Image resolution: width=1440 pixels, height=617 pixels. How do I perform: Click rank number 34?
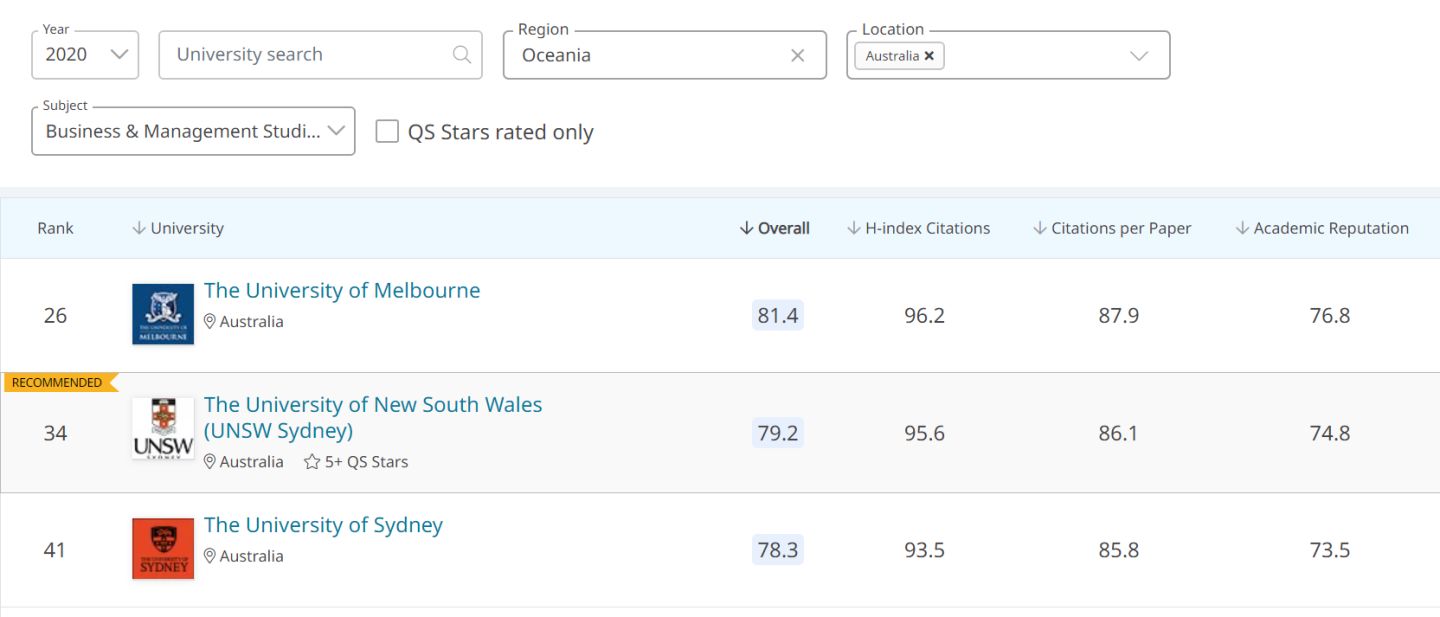55,433
